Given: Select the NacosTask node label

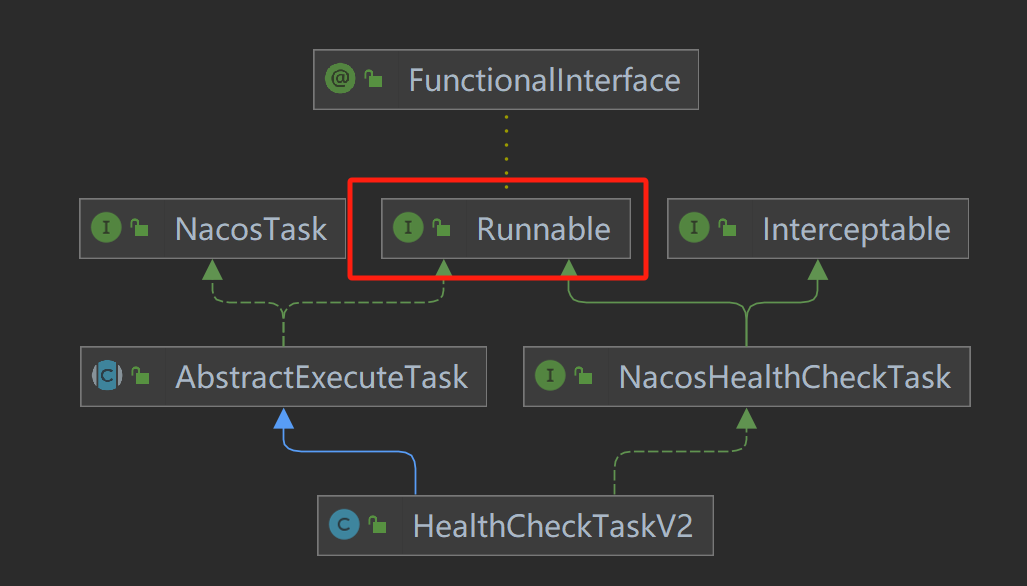Looking at the screenshot, I should point(251,229).
